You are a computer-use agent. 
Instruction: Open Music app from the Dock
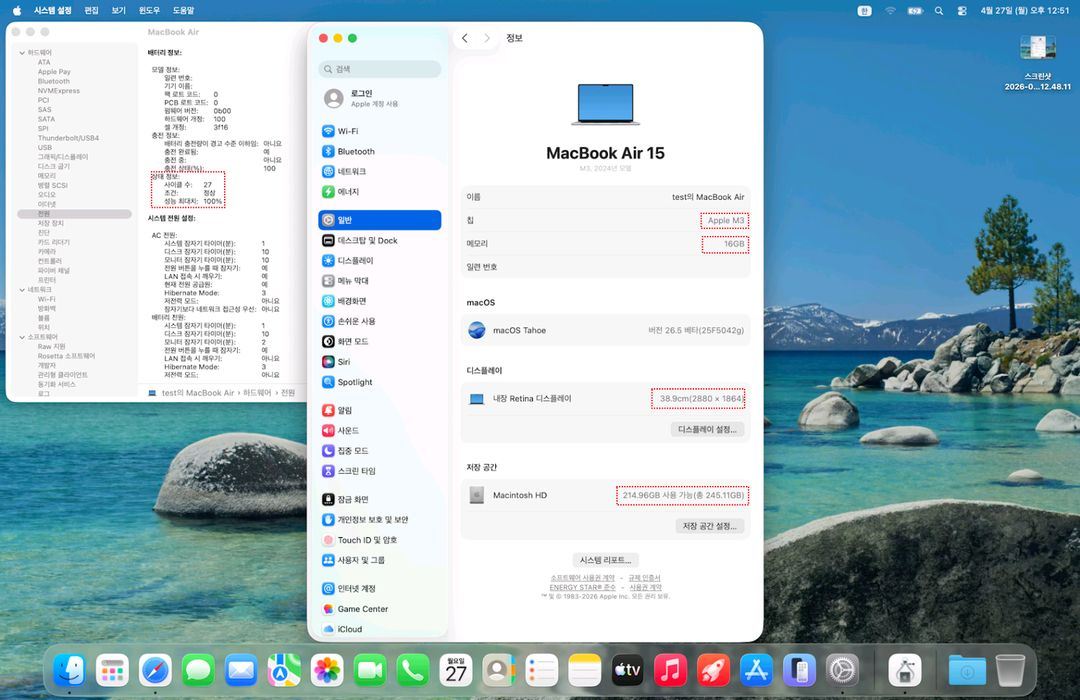pyautogui.click(x=670, y=670)
